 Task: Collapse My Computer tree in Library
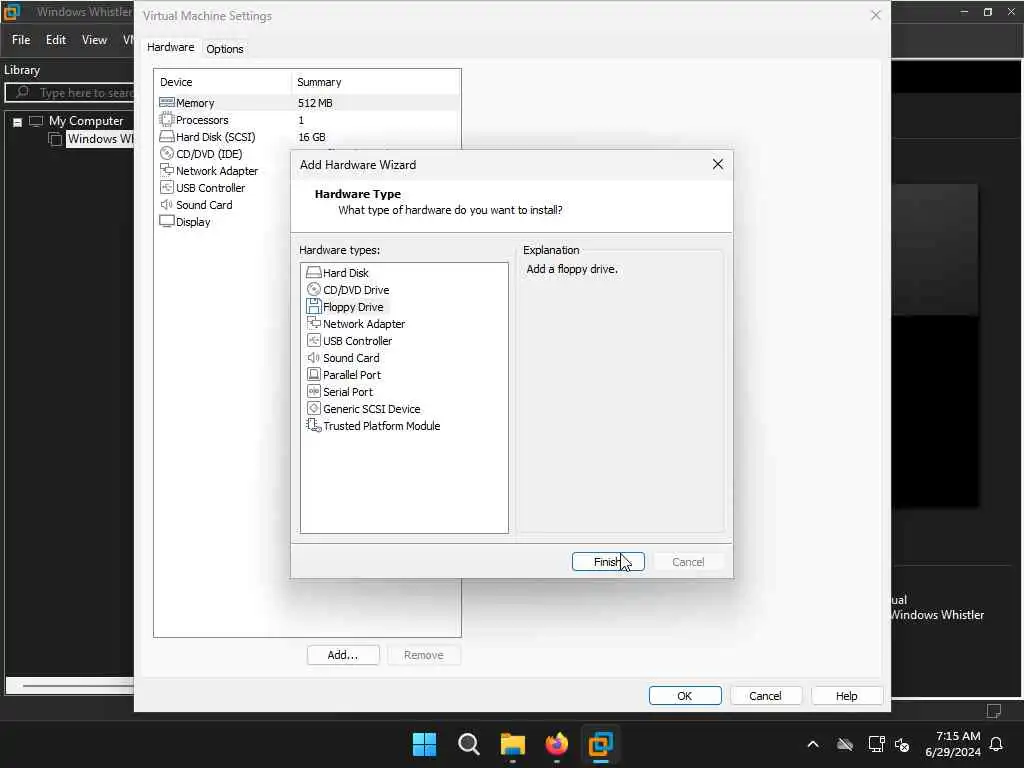(x=18, y=122)
